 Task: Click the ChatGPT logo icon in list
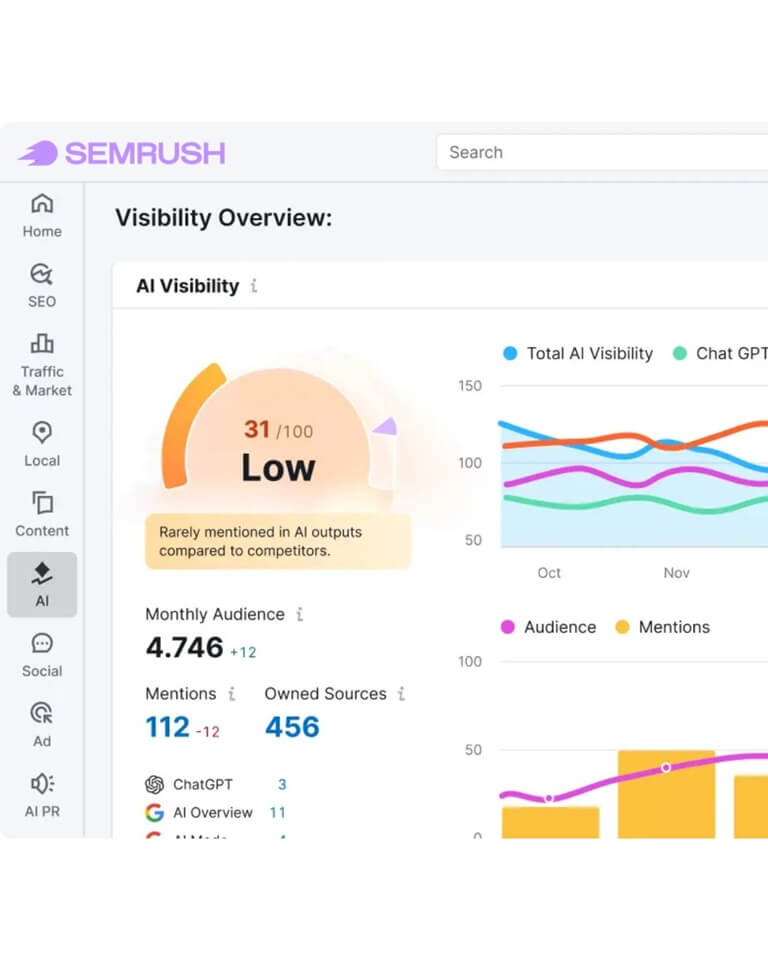point(154,784)
